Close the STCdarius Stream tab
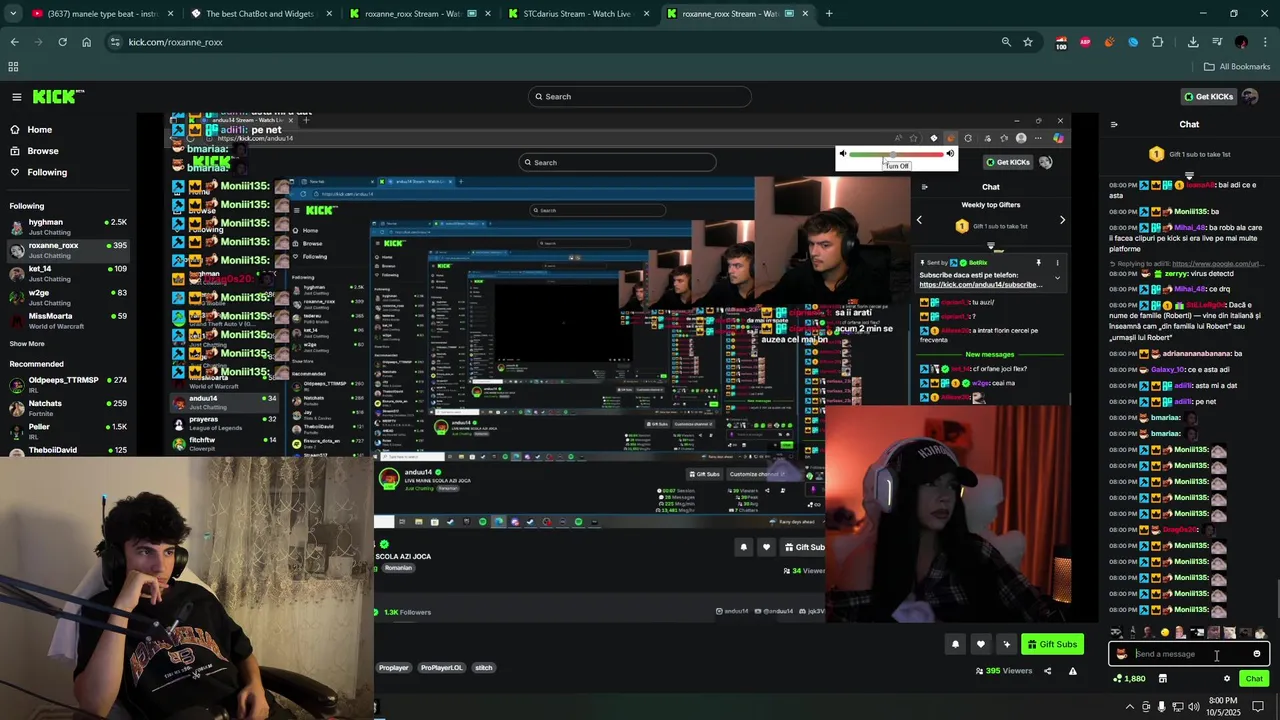 [646, 14]
